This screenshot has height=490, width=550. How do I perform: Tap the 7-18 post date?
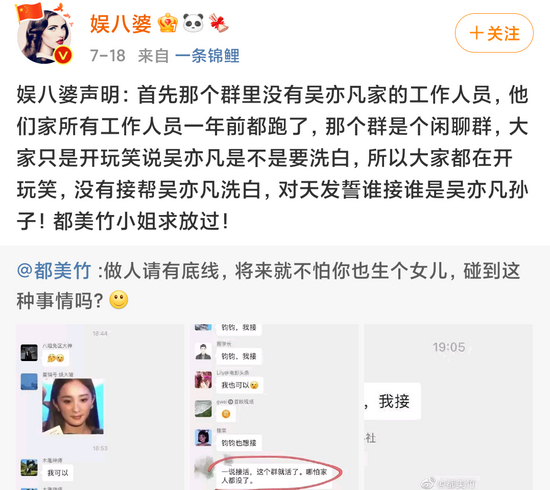tap(108, 56)
